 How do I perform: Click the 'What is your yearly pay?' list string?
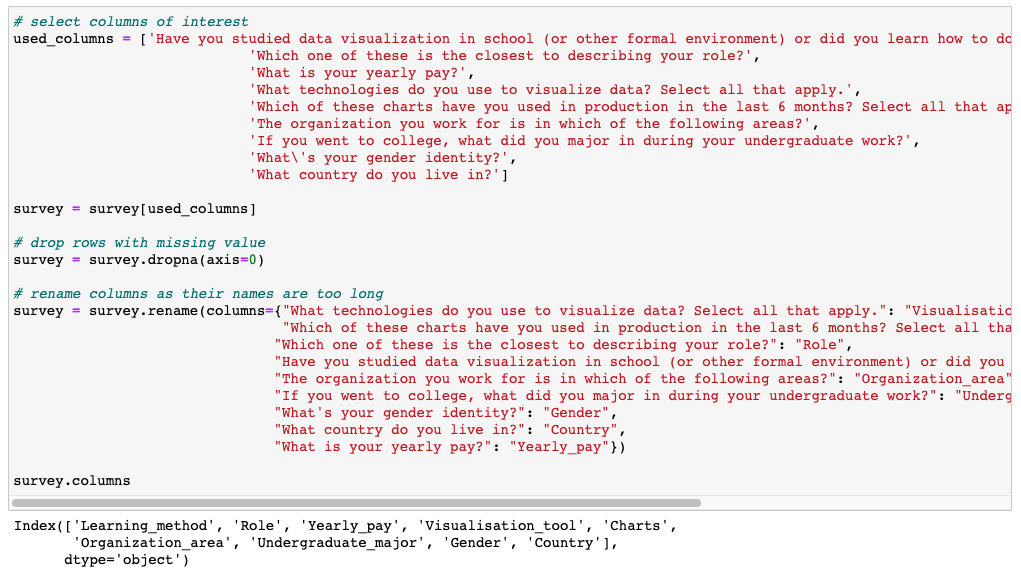click(360, 73)
